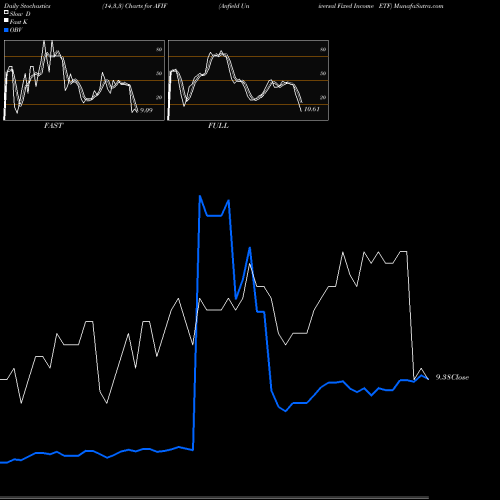Screen dimensions: 500x500
Task: Click the 80 level label in FAST chart
Action: pos(159,49)
